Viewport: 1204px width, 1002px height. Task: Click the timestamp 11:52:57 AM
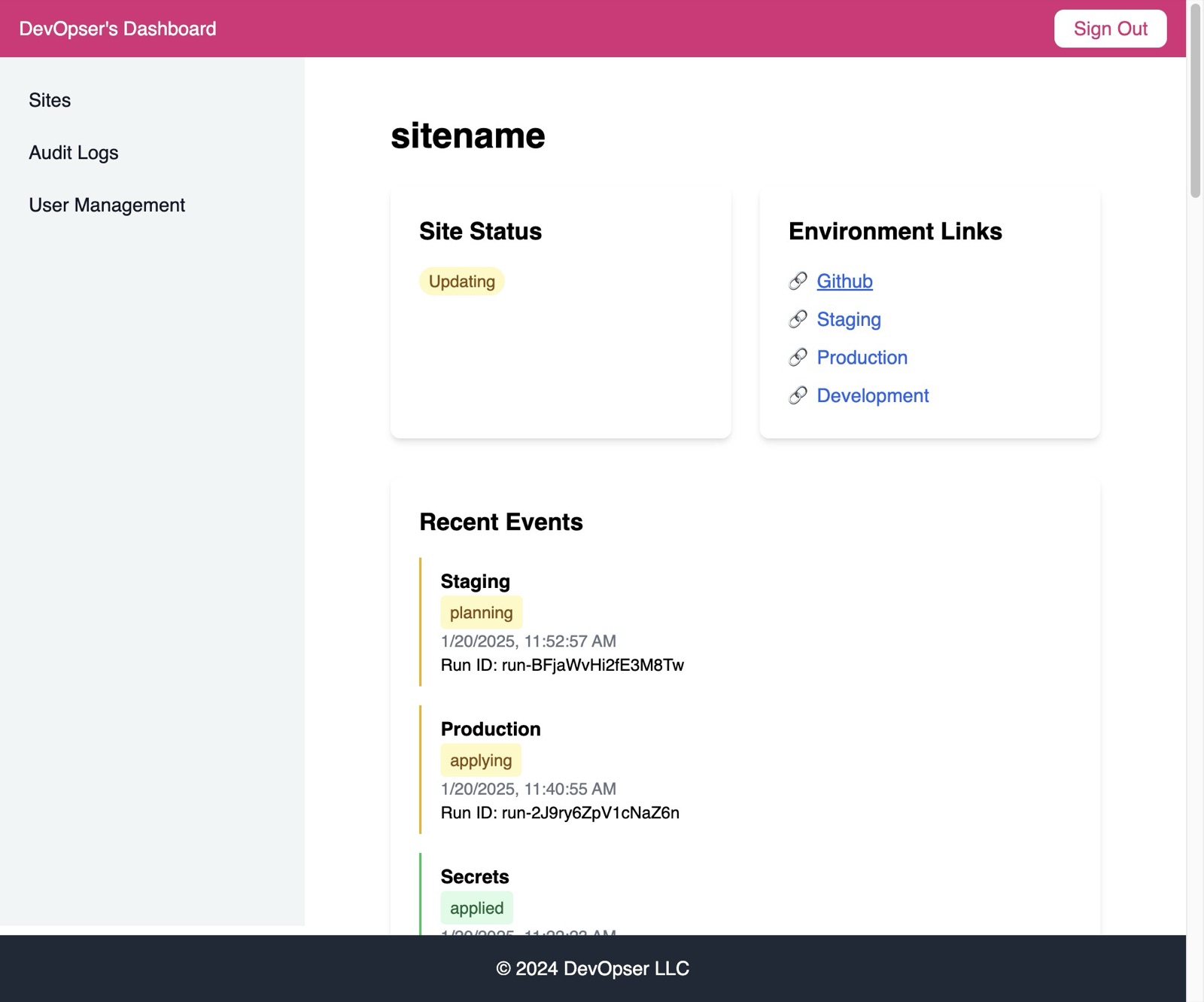coord(528,641)
